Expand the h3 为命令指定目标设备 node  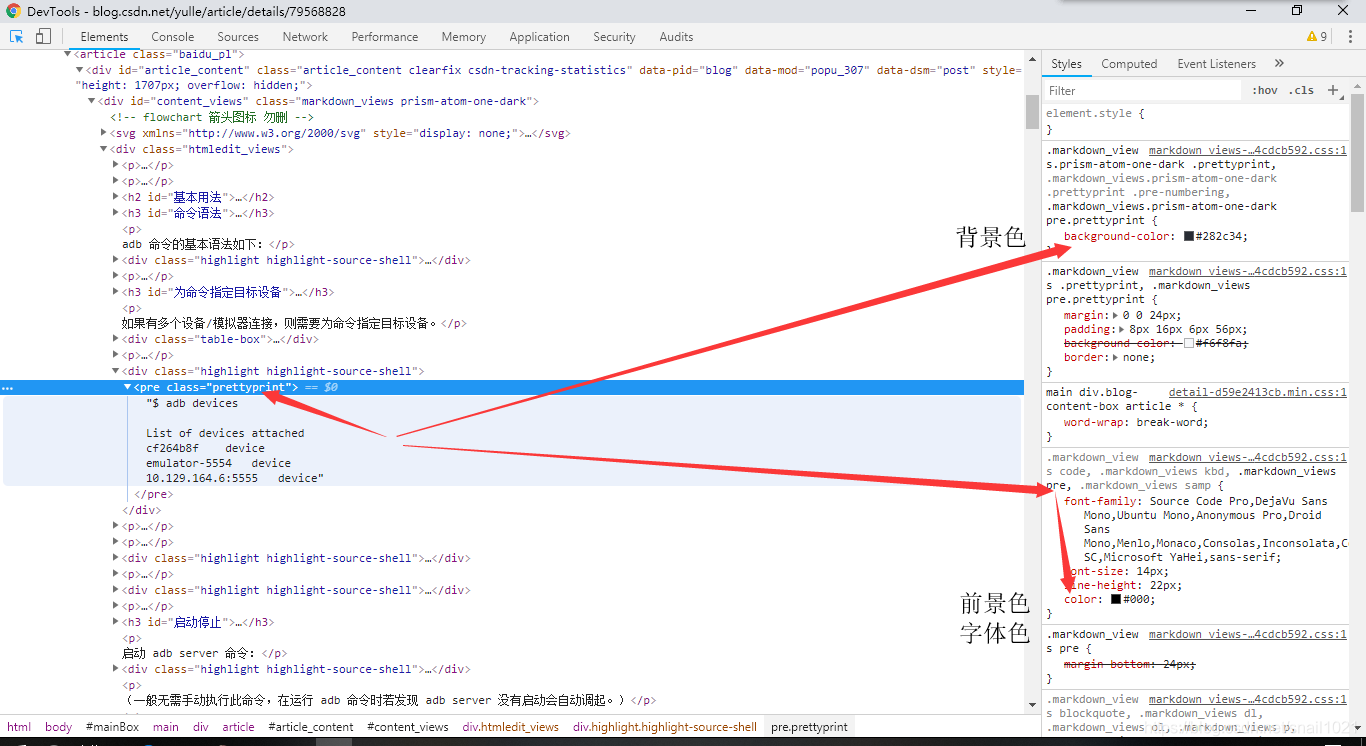click(x=116, y=292)
